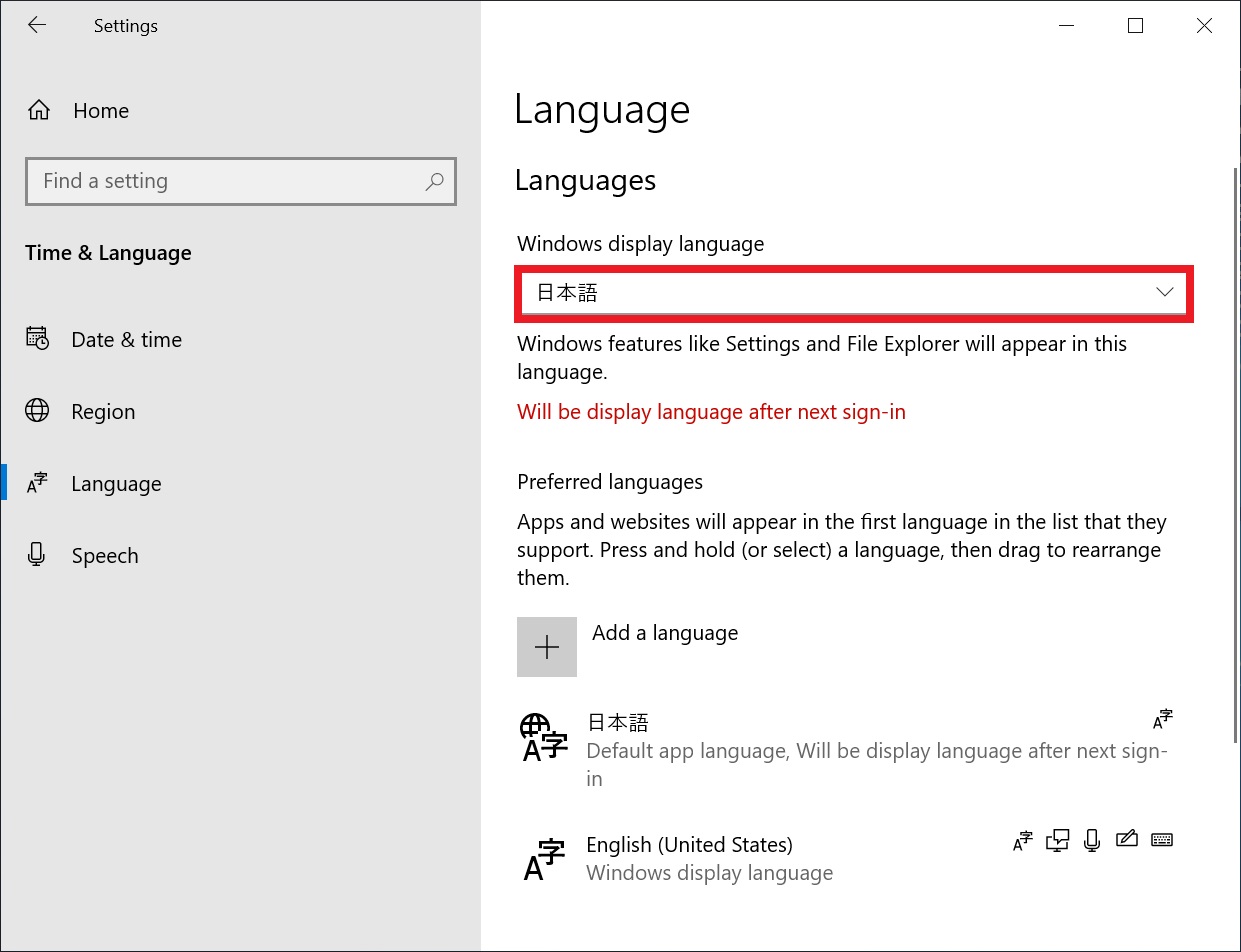Click the Speech microphone icon
Image resolution: width=1241 pixels, height=952 pixels.
pyautogui.click(x=37, y=555)
